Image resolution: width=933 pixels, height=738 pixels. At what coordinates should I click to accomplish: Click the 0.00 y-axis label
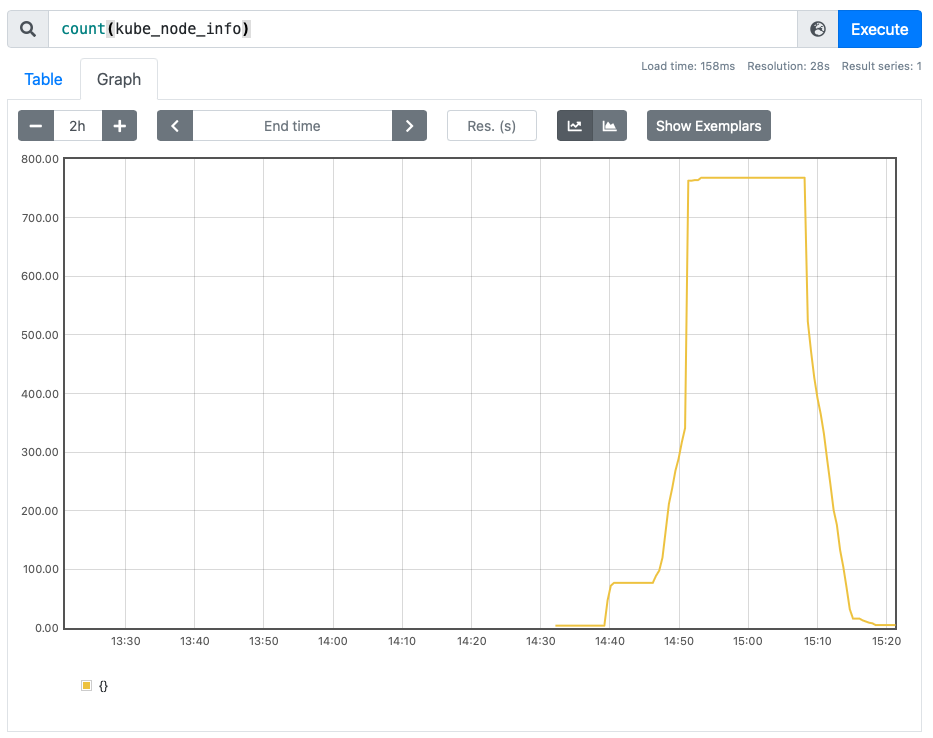(46, 628)
